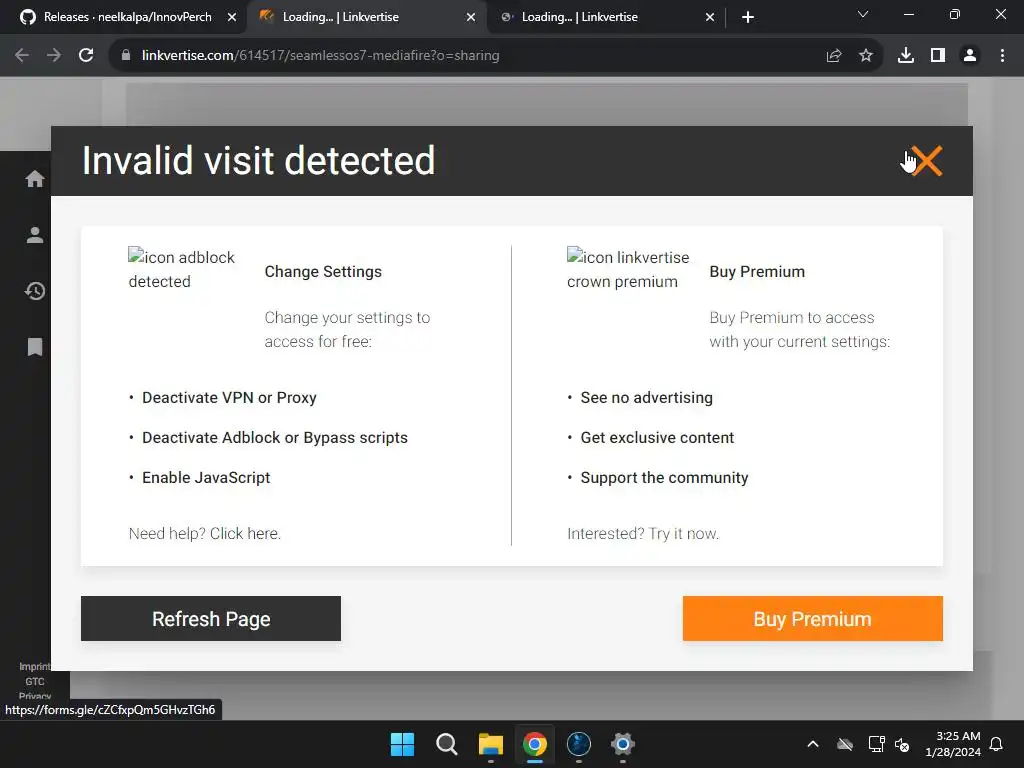This screenshot has width=1024, height=768.
Task: Share this page icon in address bar
Action: 834,56
